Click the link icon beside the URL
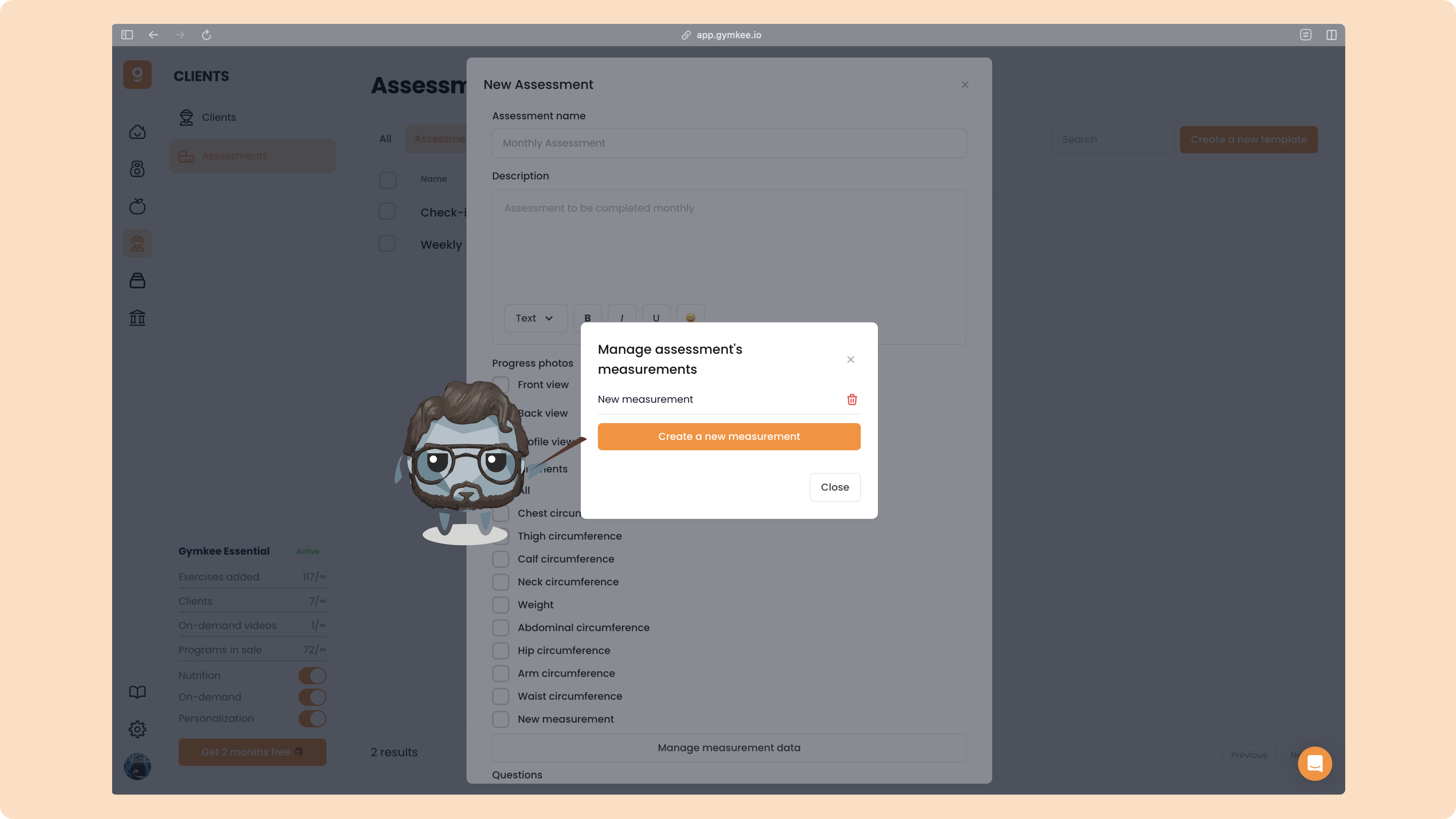The width and height of the screenshot is (1456, 819). pyautogui.click(x=686, y=35)
